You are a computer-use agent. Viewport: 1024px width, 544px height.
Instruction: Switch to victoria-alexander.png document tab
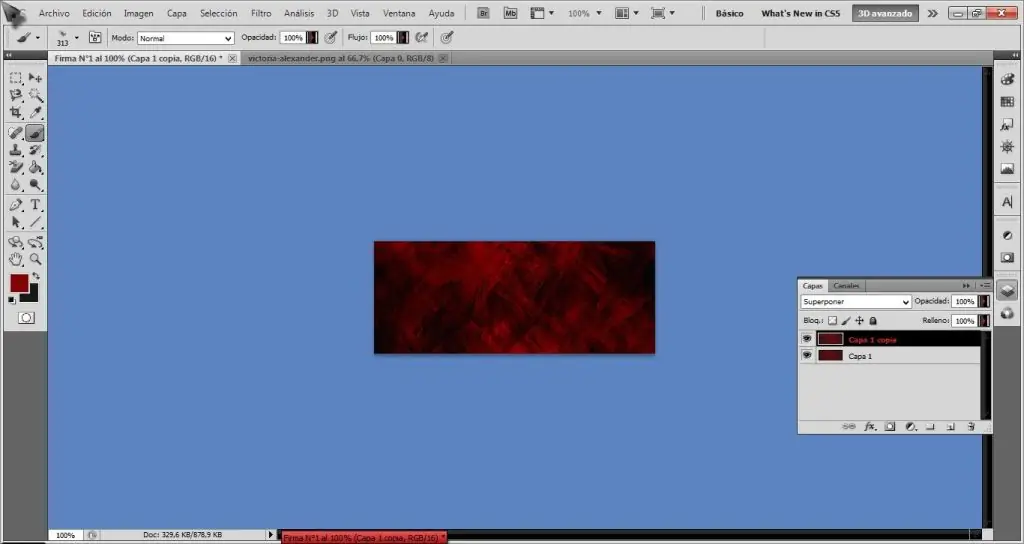(341, 58)
